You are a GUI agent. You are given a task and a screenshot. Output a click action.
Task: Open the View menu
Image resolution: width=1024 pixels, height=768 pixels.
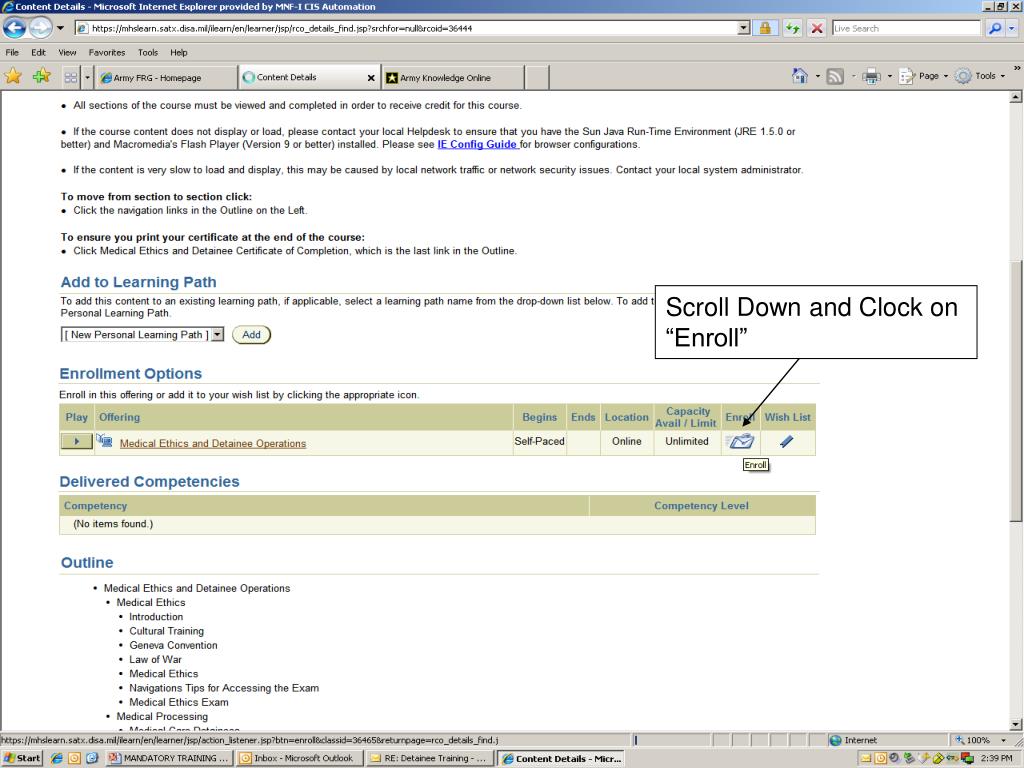[67, 52]
